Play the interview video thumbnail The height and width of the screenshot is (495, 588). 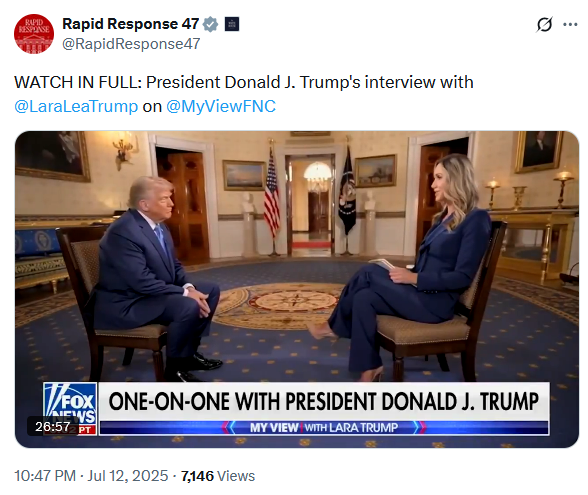coord(297,289)
